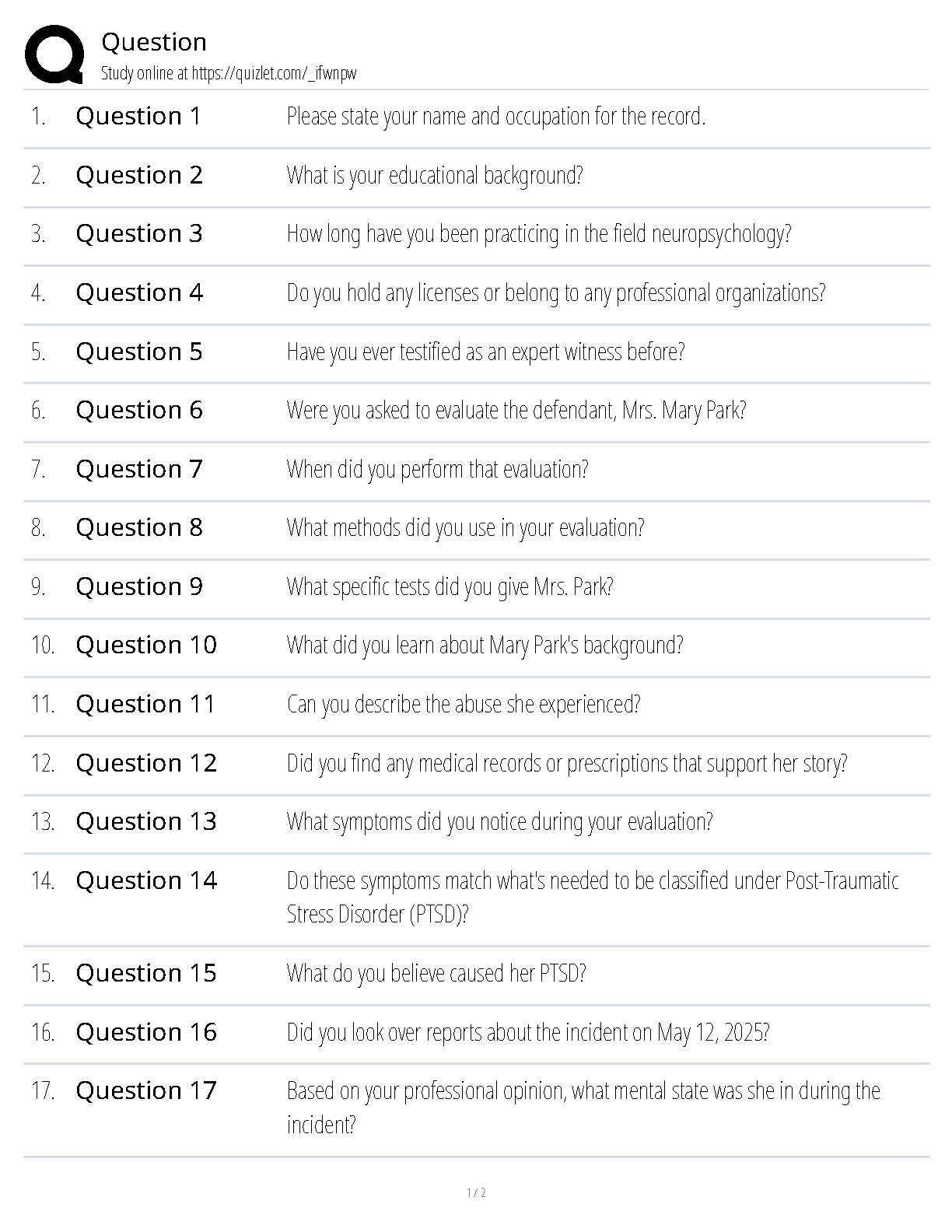Select the Question title heading
The image size is (952, 1232).
click(x=154, y=42)
